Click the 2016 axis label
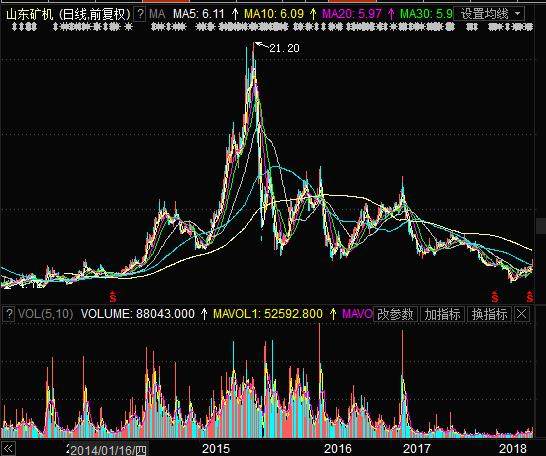 tap(338, 448)
